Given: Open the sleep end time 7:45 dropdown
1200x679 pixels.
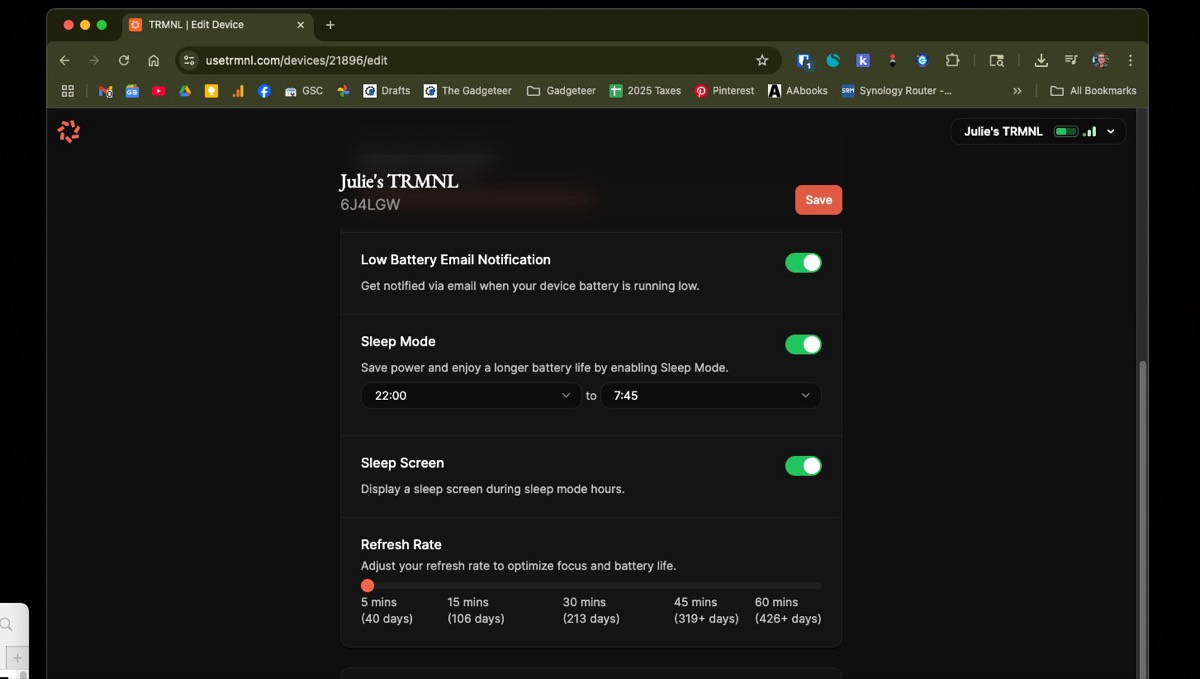Looking at the screenshot, I should point(710,396).
